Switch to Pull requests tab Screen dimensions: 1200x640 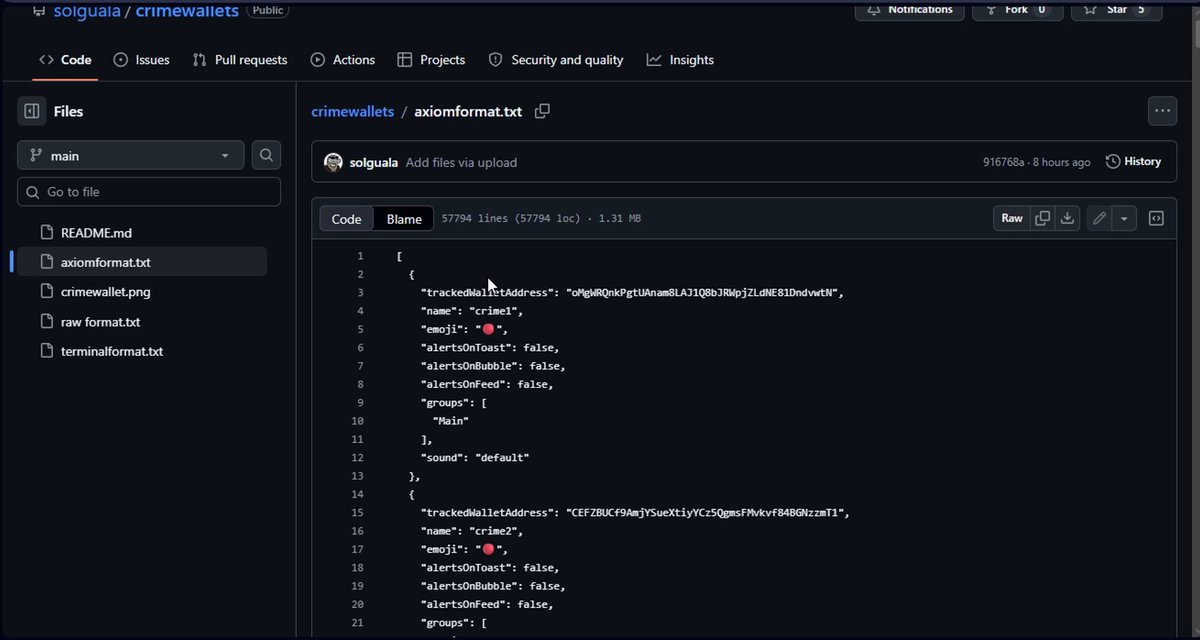click(240, 60)
